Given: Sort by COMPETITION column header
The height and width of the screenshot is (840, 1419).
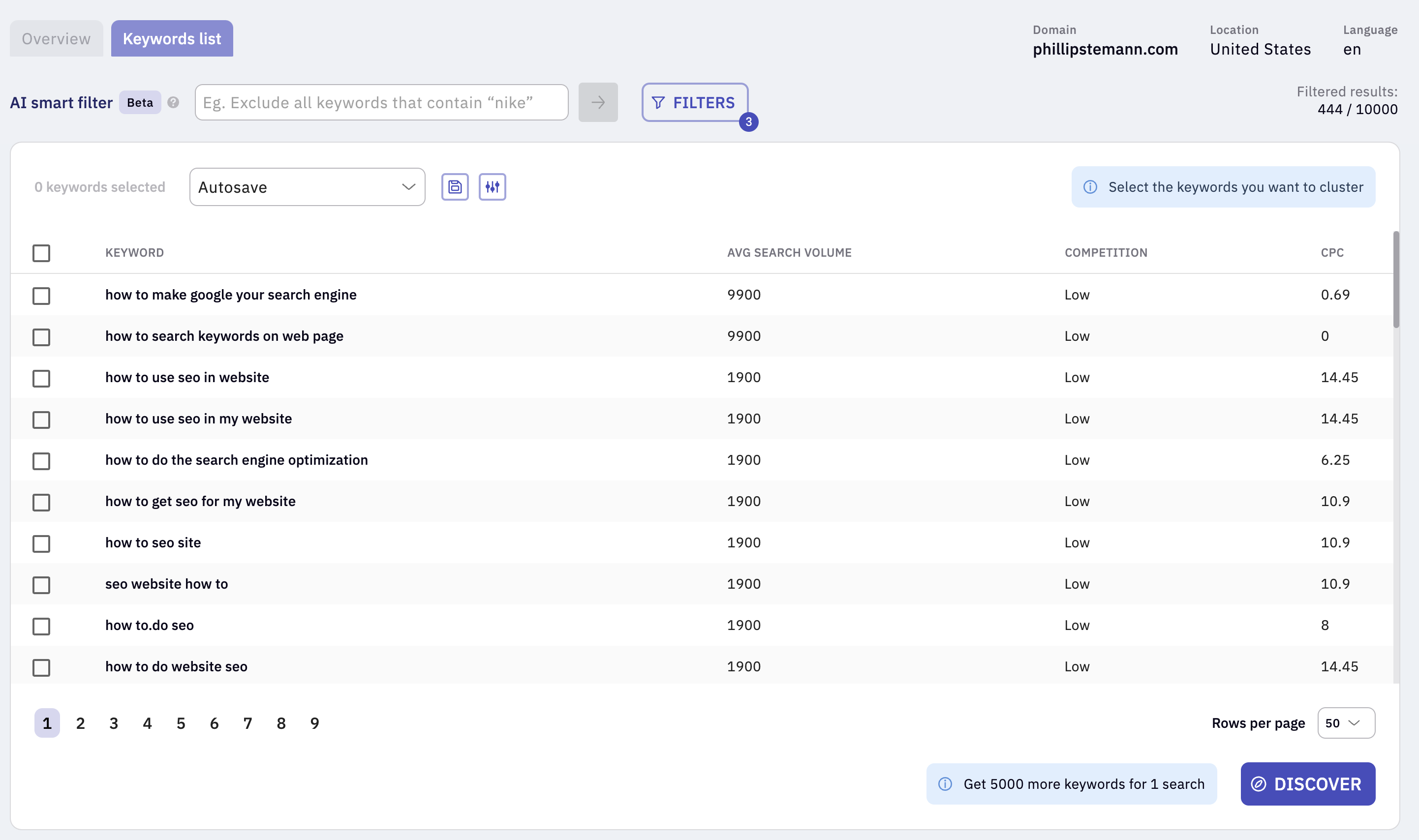Looking at the screenshot, I should (x=1106, y=252).
